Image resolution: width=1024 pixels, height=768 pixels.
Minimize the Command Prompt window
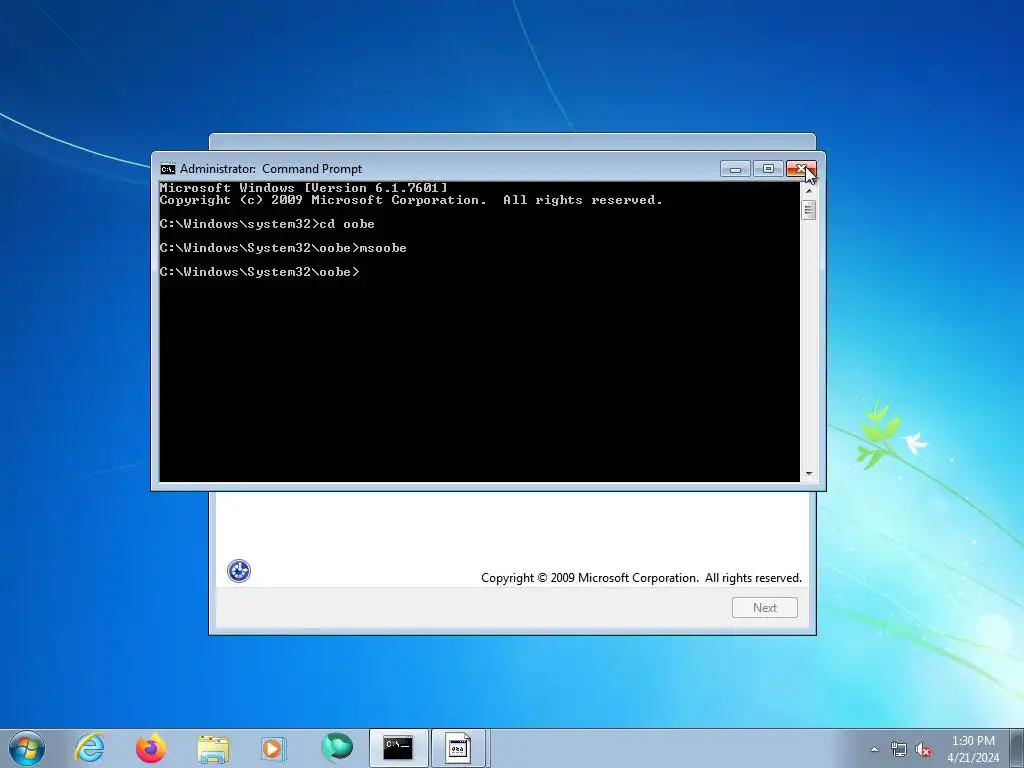click(x=735, y=169)
